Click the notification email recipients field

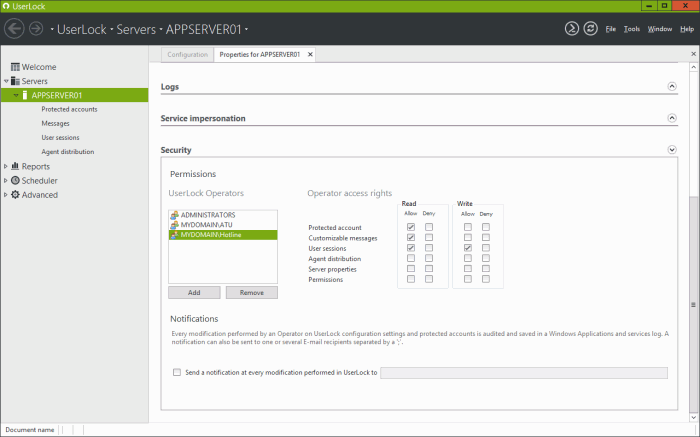click(x=524, y=373)
